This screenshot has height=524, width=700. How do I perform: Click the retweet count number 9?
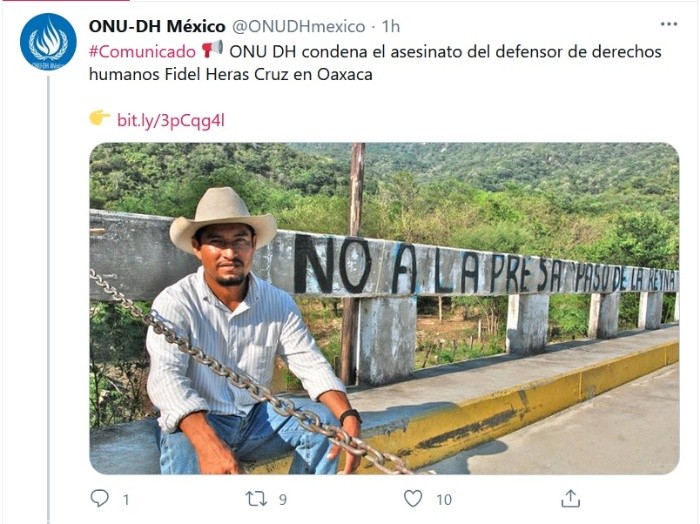click(x=283, y=499)
